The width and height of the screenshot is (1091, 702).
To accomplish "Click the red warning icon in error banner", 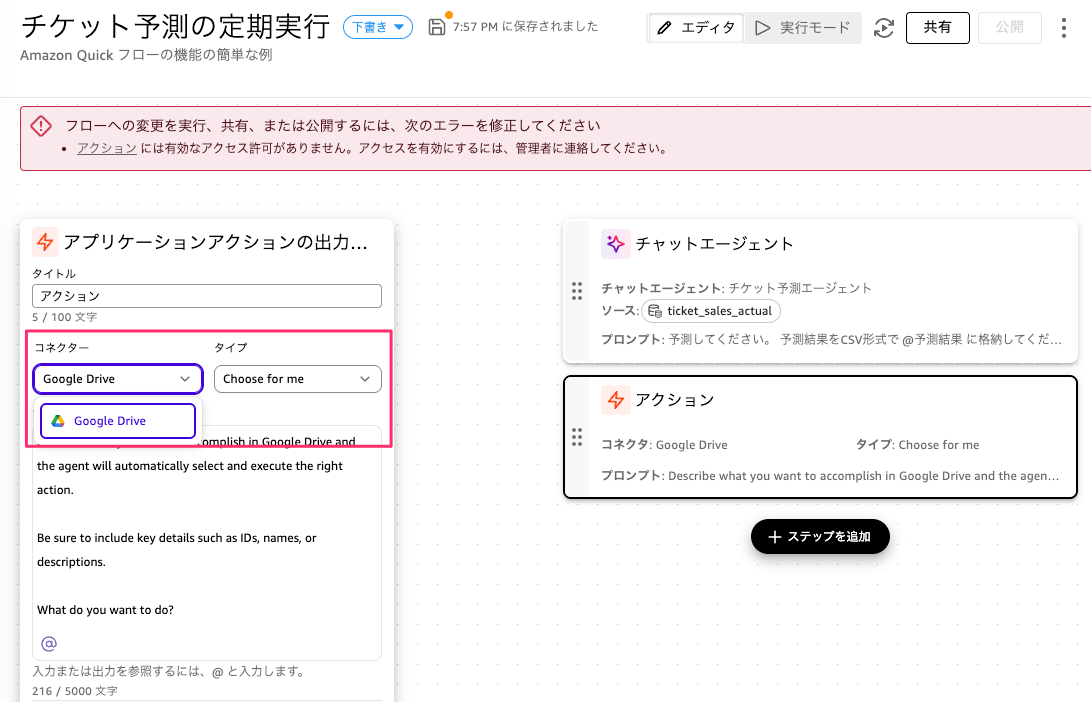I will point(41,126).
